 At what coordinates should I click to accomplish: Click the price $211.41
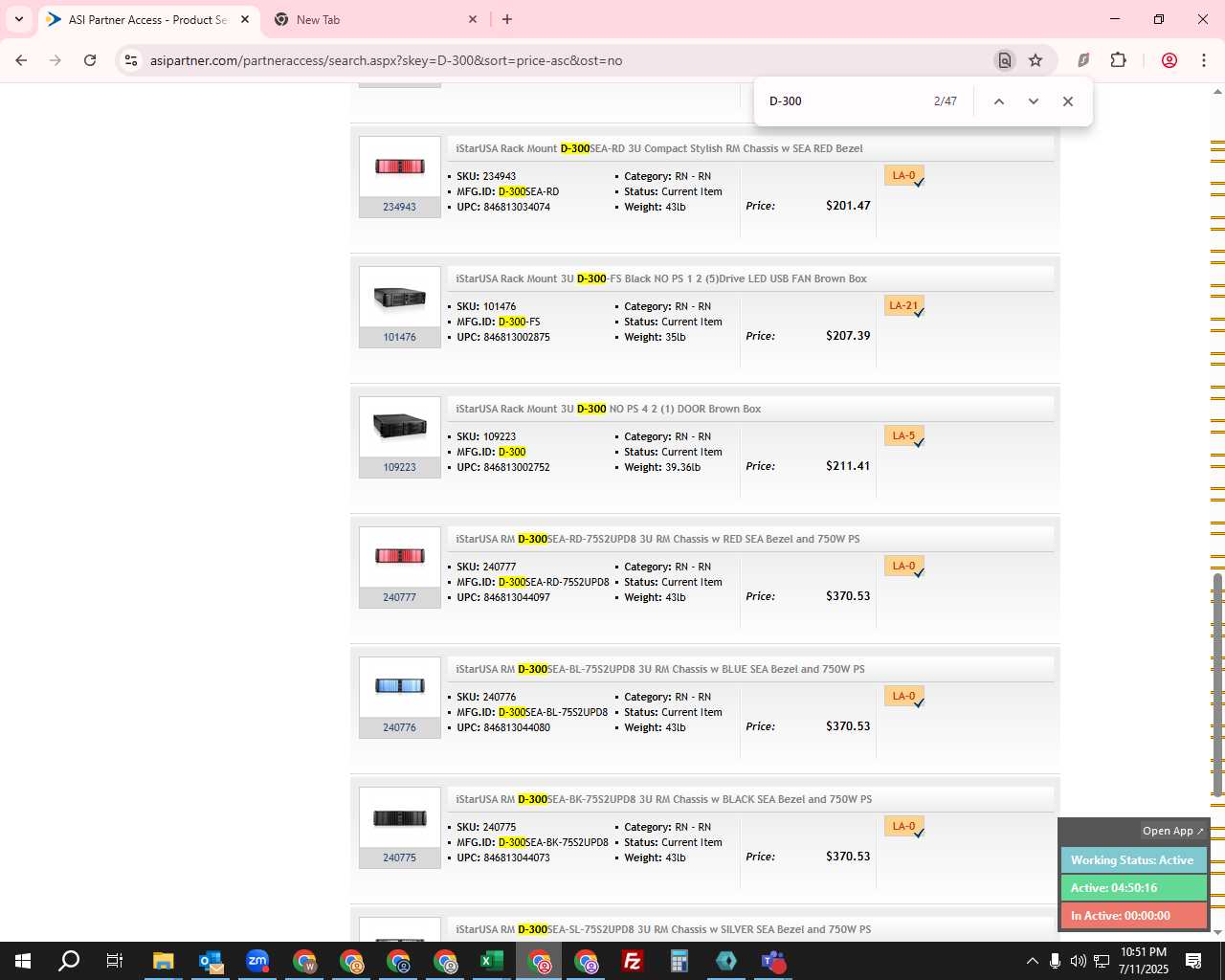coord(848,466)
